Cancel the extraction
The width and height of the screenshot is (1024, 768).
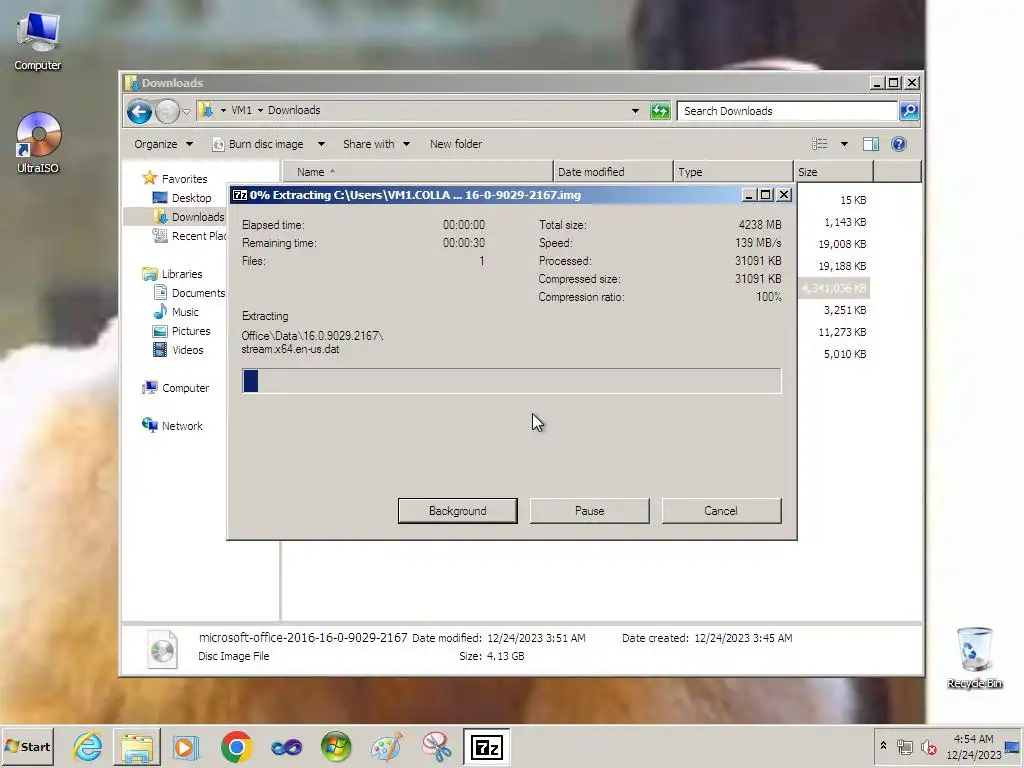point(721,511)
